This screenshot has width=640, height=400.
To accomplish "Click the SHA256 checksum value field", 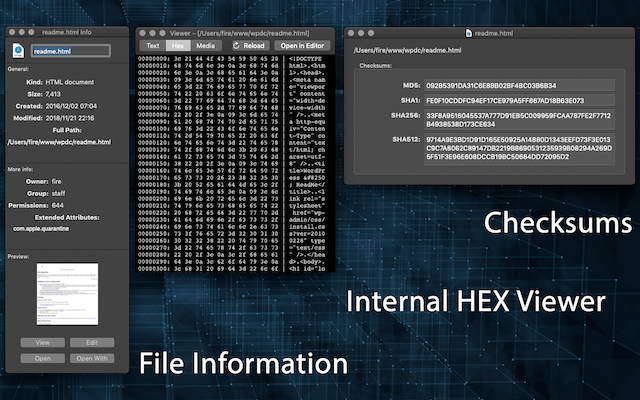I will [519, 120].
